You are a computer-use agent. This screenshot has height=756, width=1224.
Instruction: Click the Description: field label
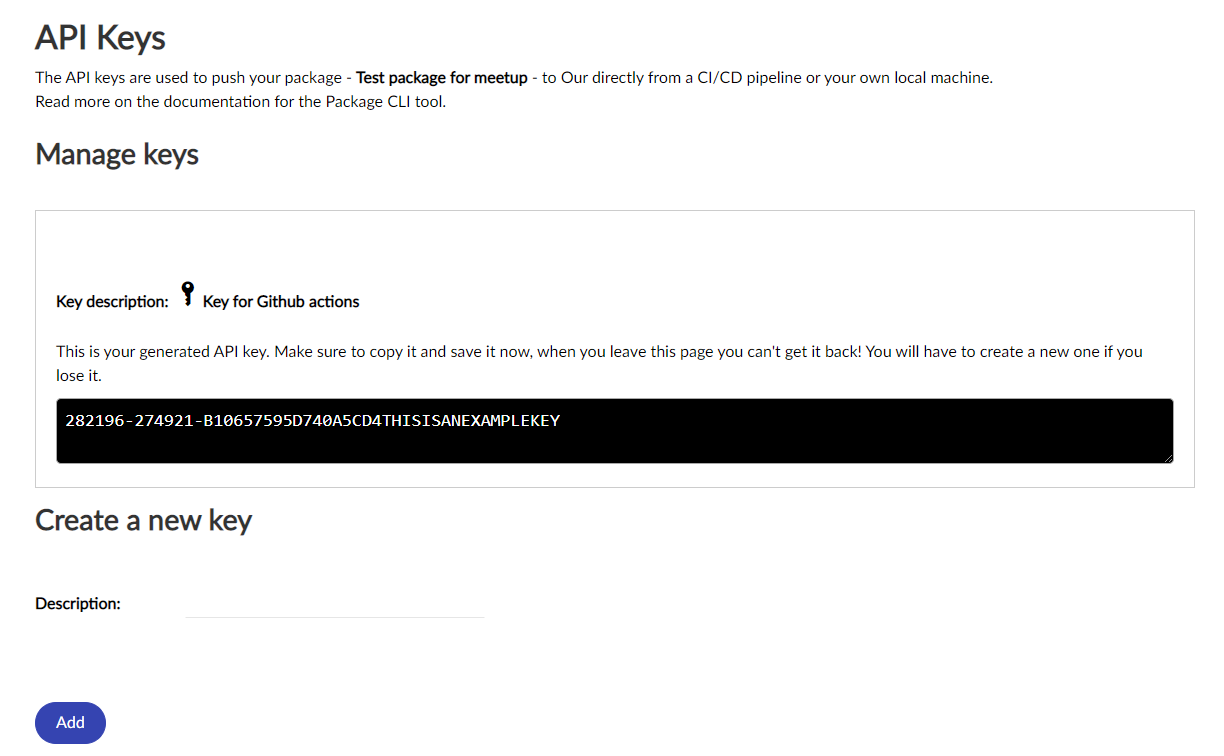click(78, 603)
